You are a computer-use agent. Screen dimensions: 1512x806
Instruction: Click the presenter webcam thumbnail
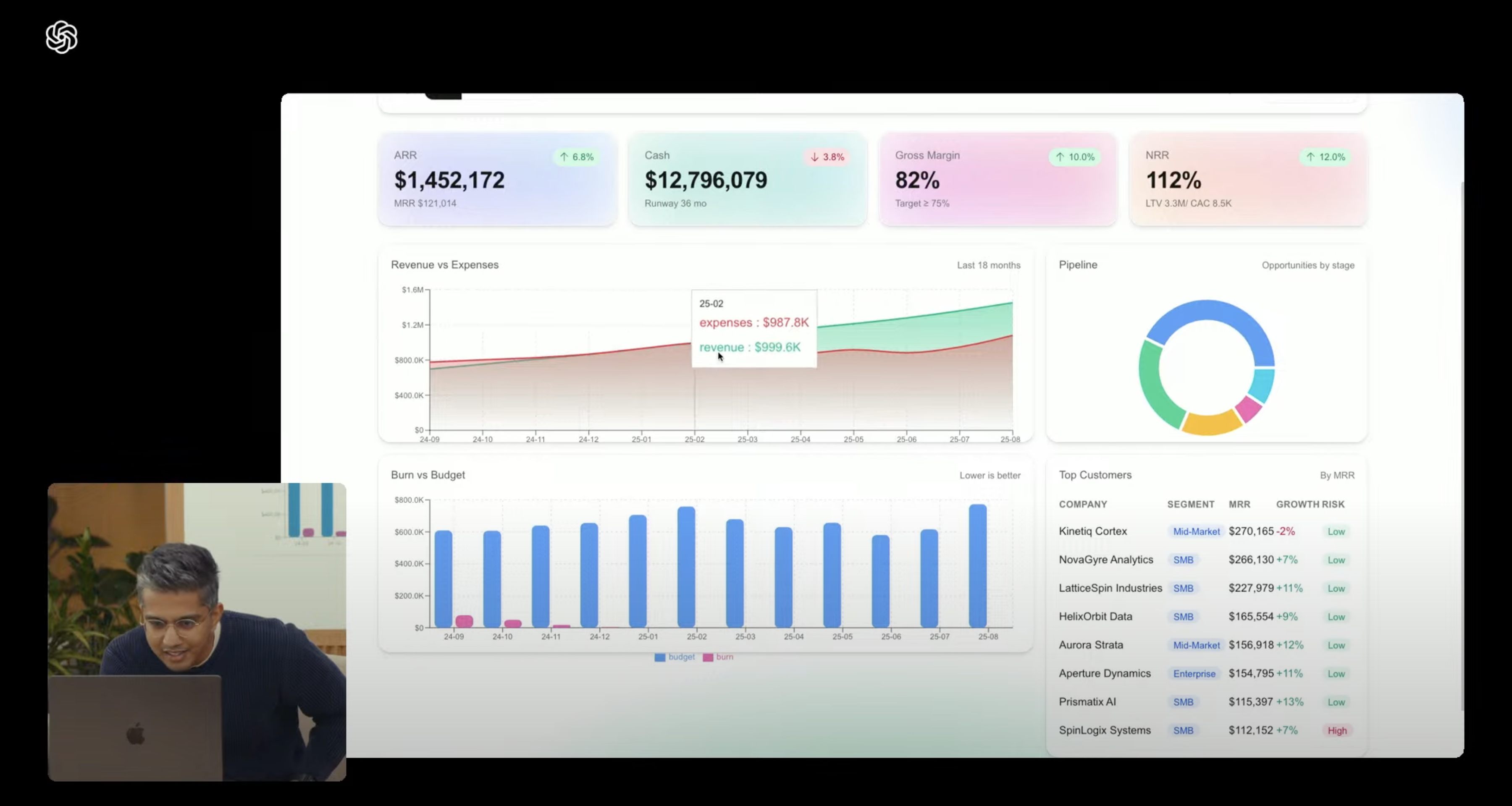pyautogui.click(x=197, y=632)
